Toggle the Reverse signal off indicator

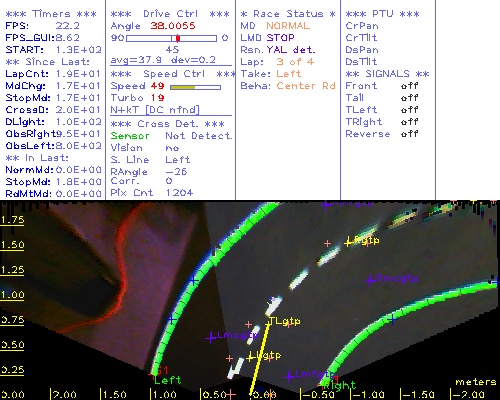click(410, 134)
